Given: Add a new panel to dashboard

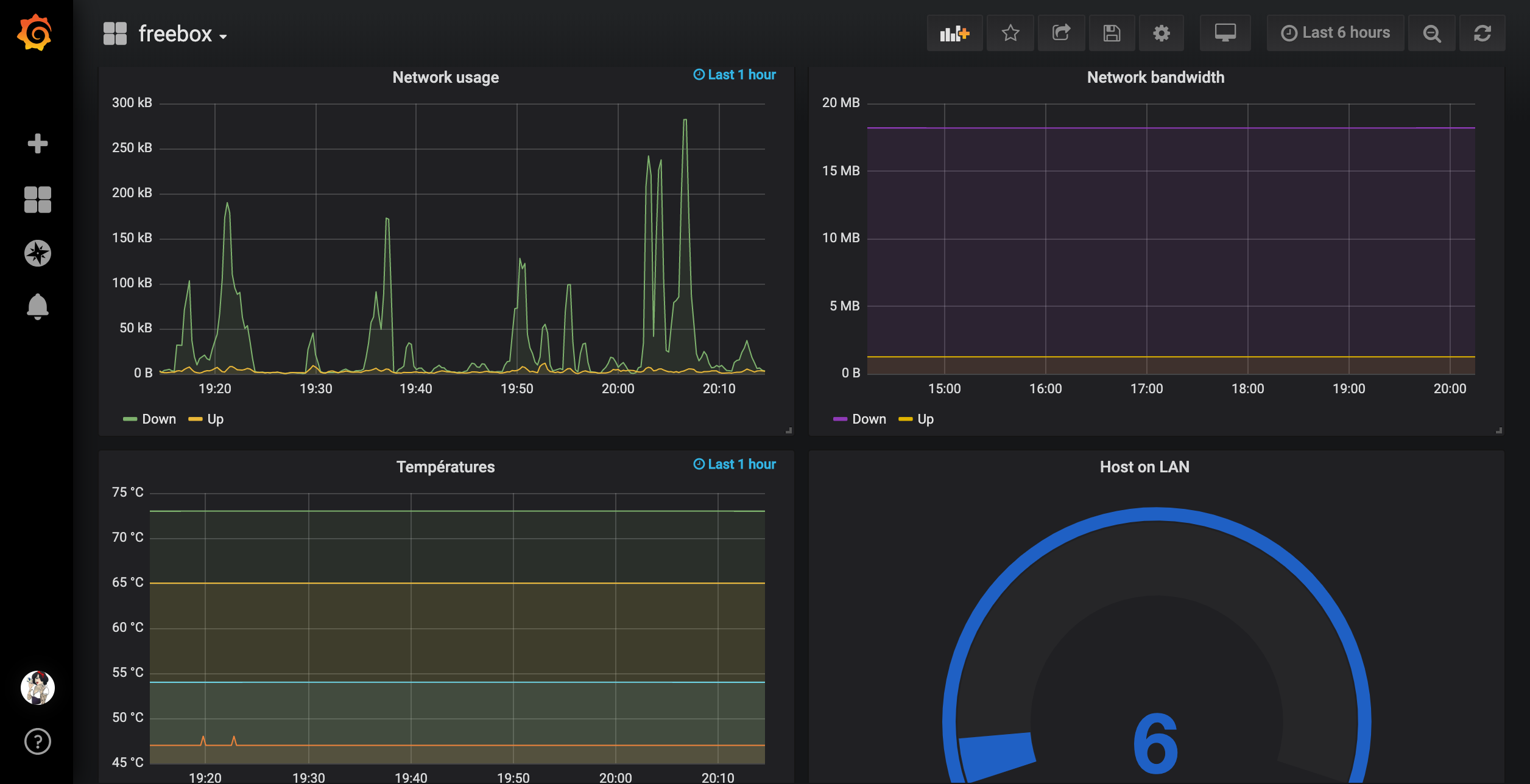Looking at the screenshot, I should click(954, 33).
